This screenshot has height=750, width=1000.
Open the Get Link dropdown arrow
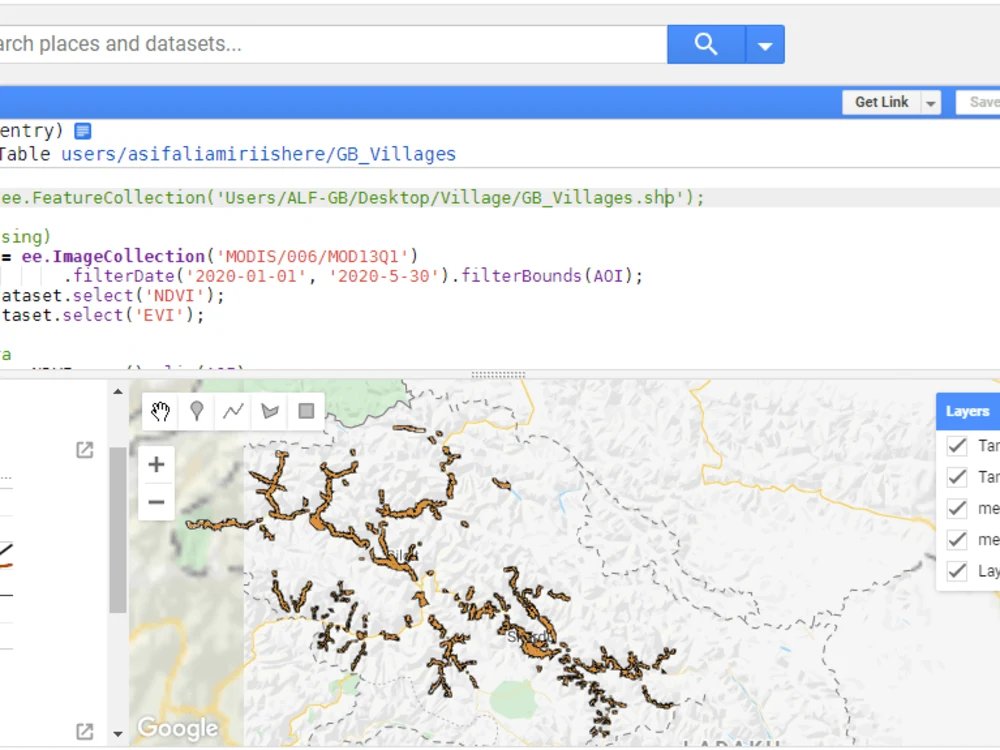click(x=930, y=102)
